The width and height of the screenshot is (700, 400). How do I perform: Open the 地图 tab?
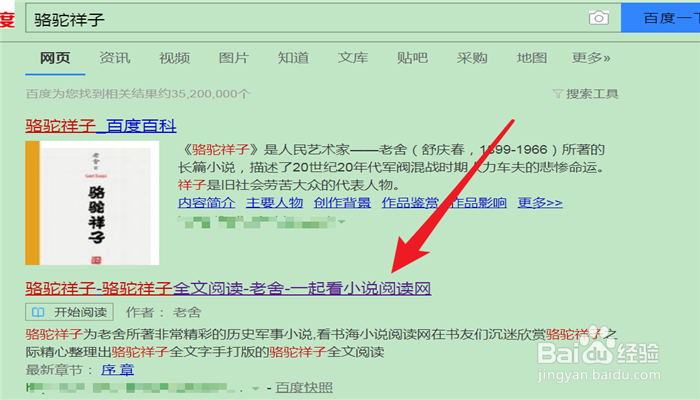532,58
